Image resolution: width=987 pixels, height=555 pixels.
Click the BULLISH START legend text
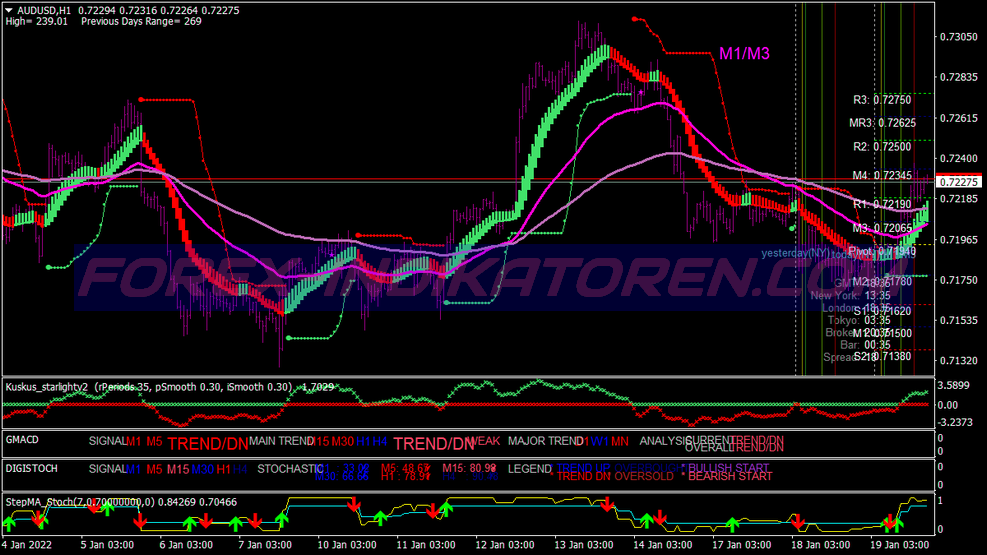[731, 468]
